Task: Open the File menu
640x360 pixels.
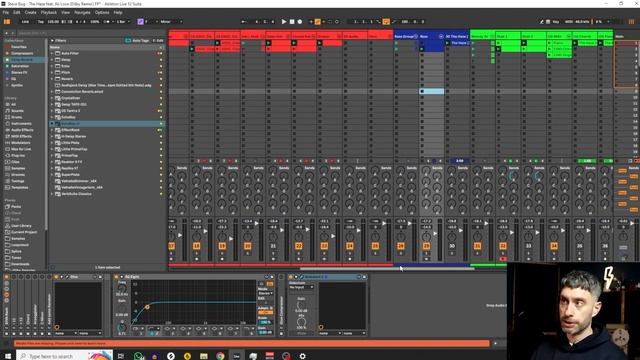Action: point(6,13)
